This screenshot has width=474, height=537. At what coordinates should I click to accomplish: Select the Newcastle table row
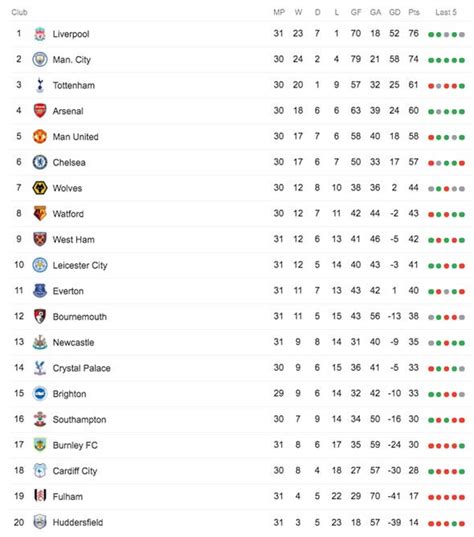[x=240, y=342]
